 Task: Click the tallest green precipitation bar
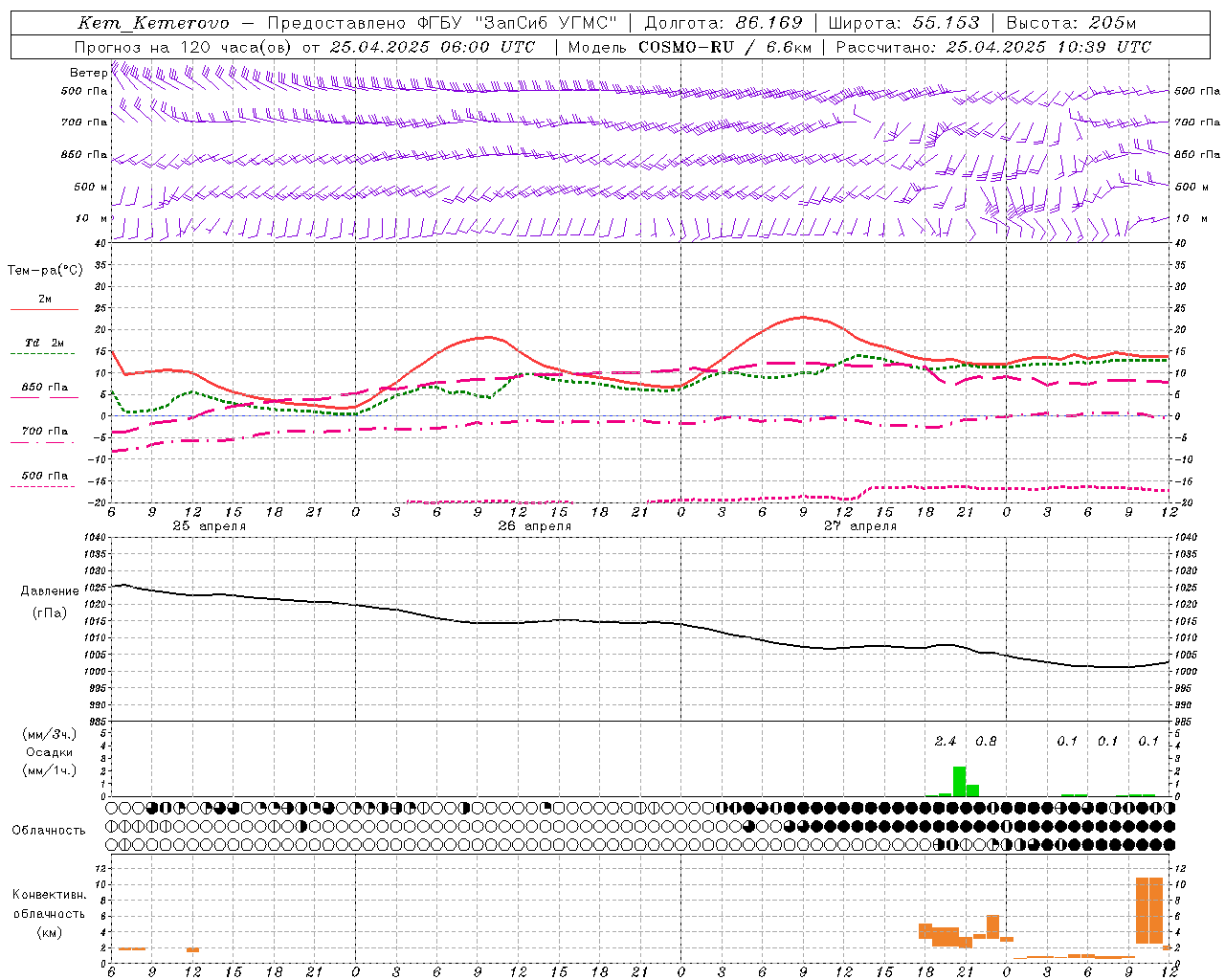point(959,781)
